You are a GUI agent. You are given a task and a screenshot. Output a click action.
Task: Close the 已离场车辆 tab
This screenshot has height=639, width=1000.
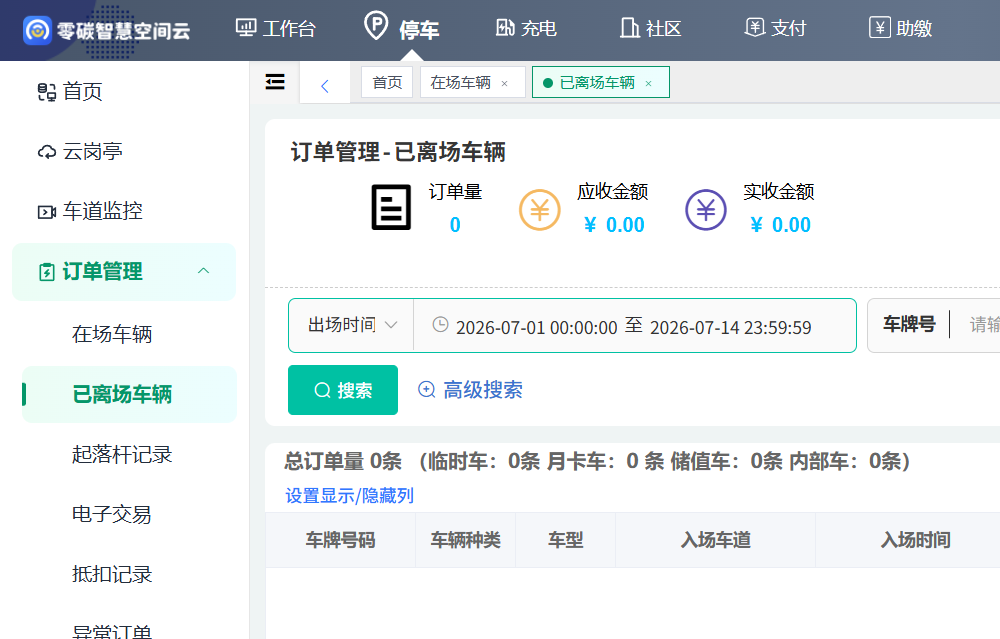click(649, 84)
